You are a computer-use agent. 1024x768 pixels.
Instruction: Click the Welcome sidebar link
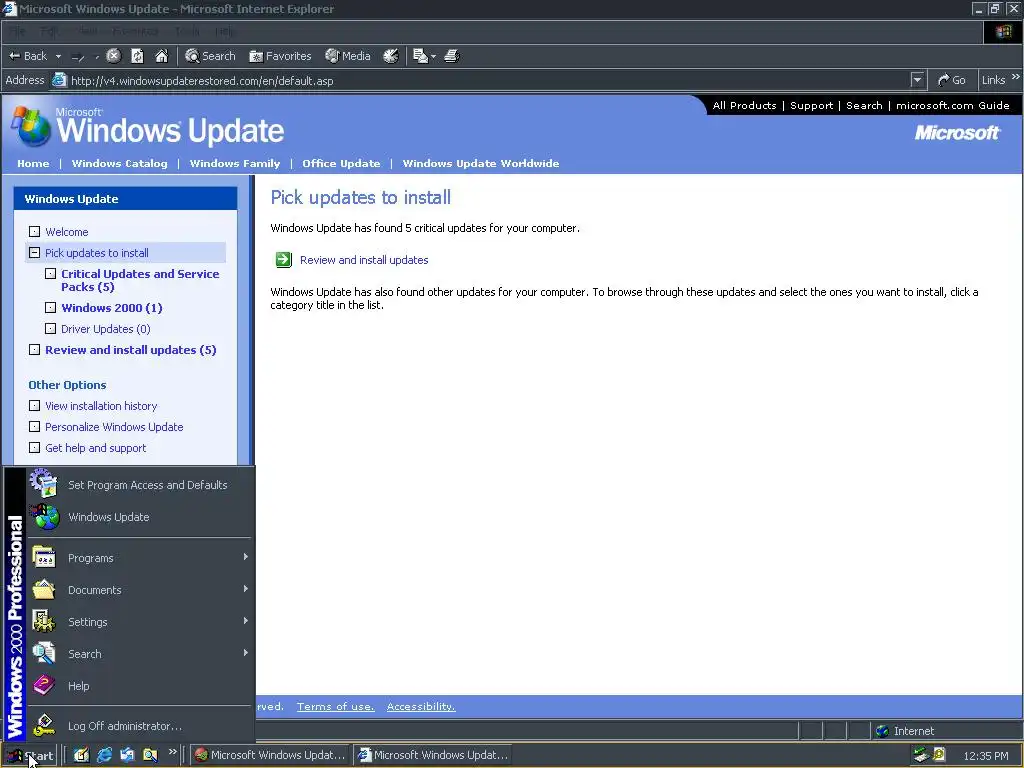pos(67,232)
